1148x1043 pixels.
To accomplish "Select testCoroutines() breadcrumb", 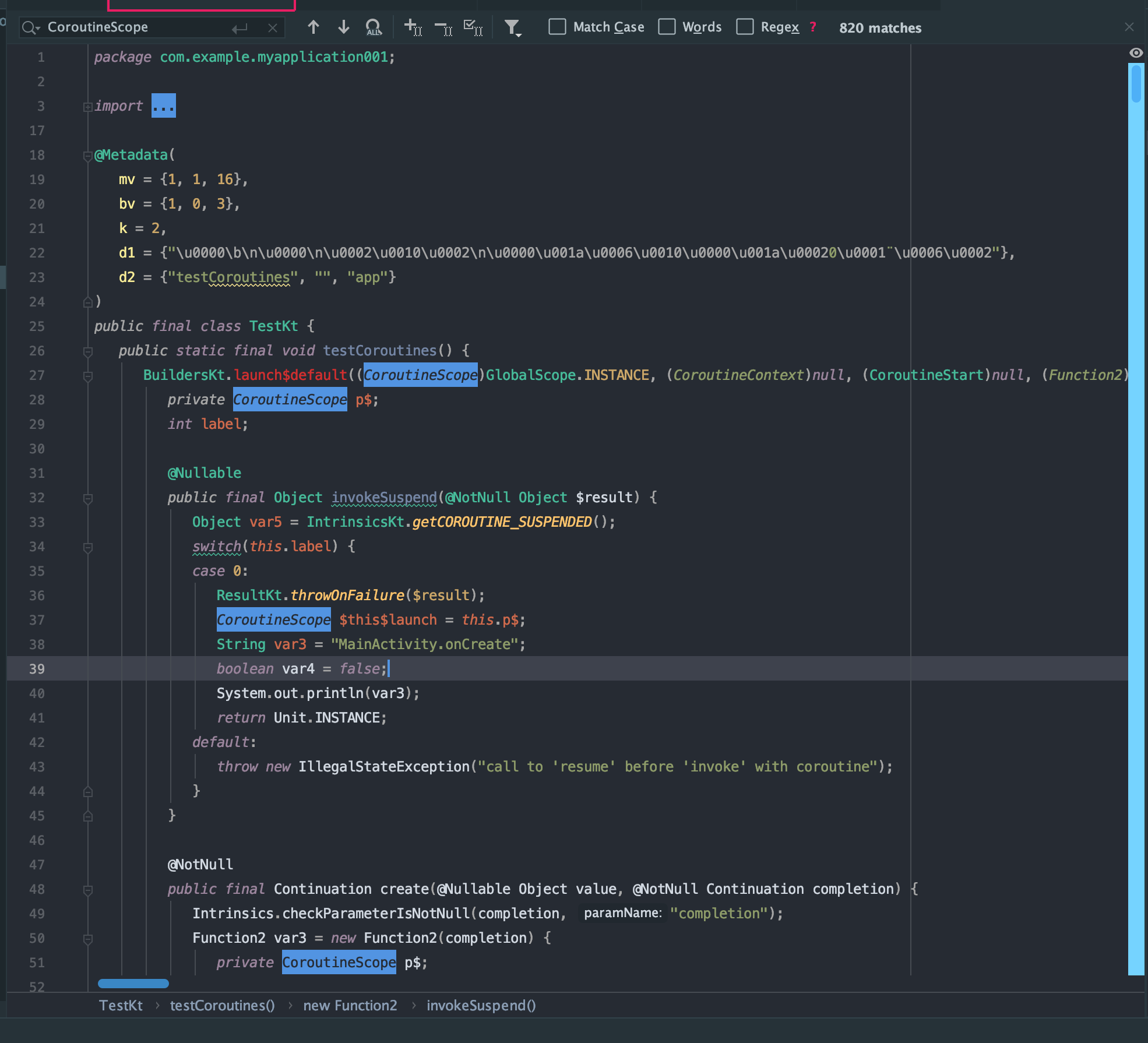I will click(222, 1005).
